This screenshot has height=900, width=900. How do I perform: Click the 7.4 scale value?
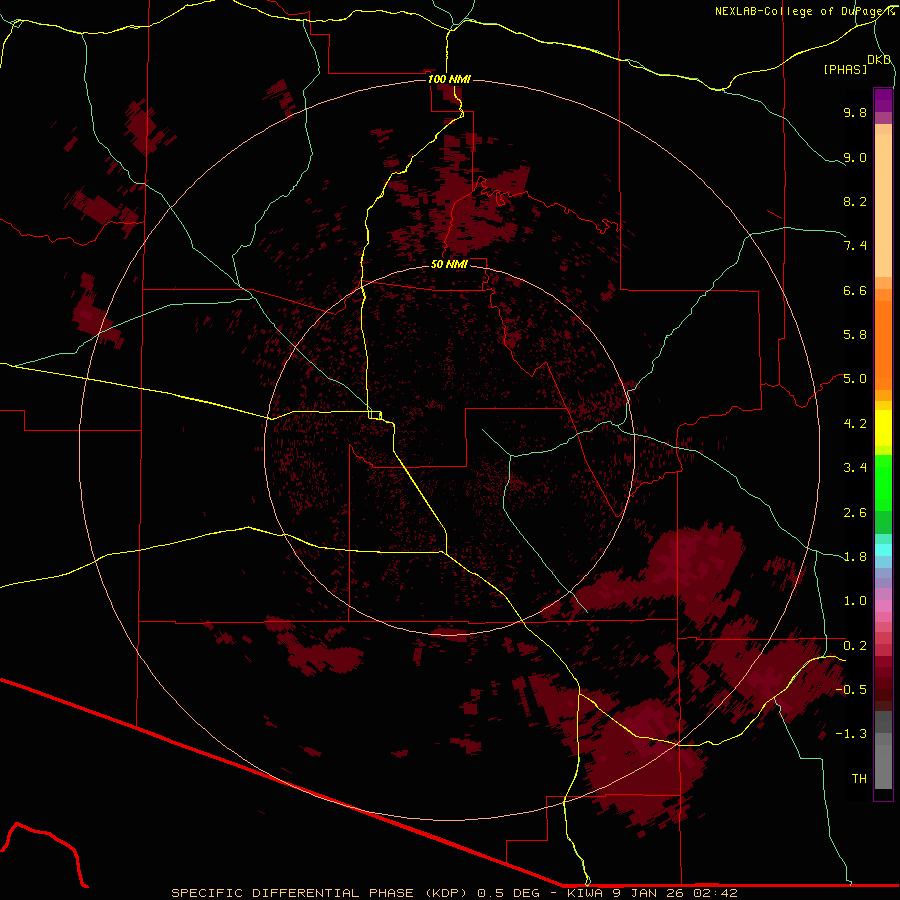855,246
